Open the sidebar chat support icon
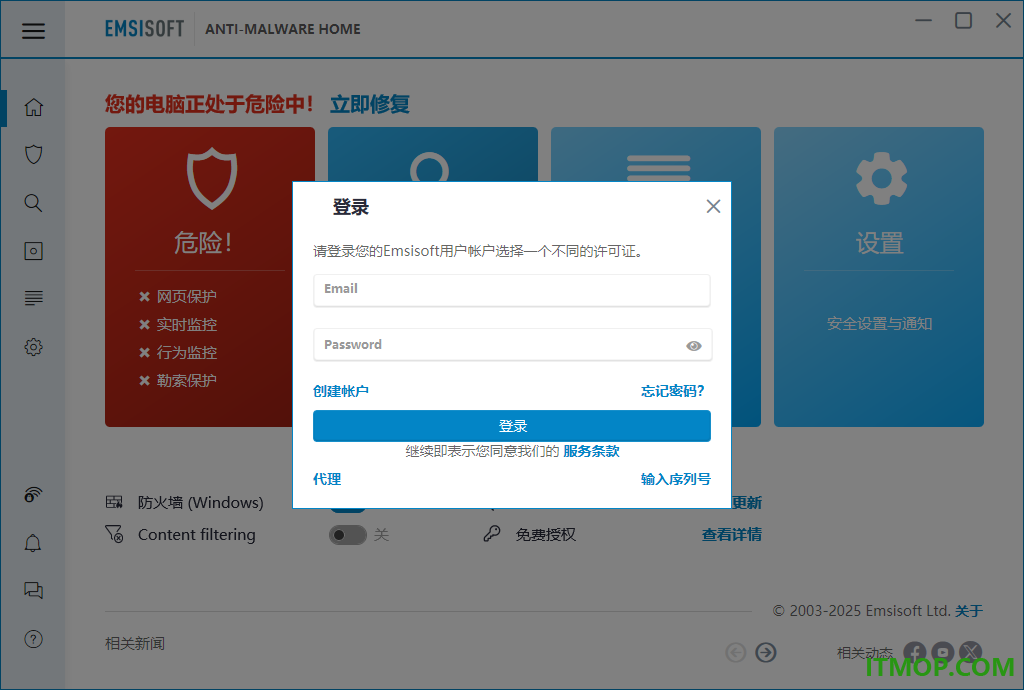 pos(33,591)
